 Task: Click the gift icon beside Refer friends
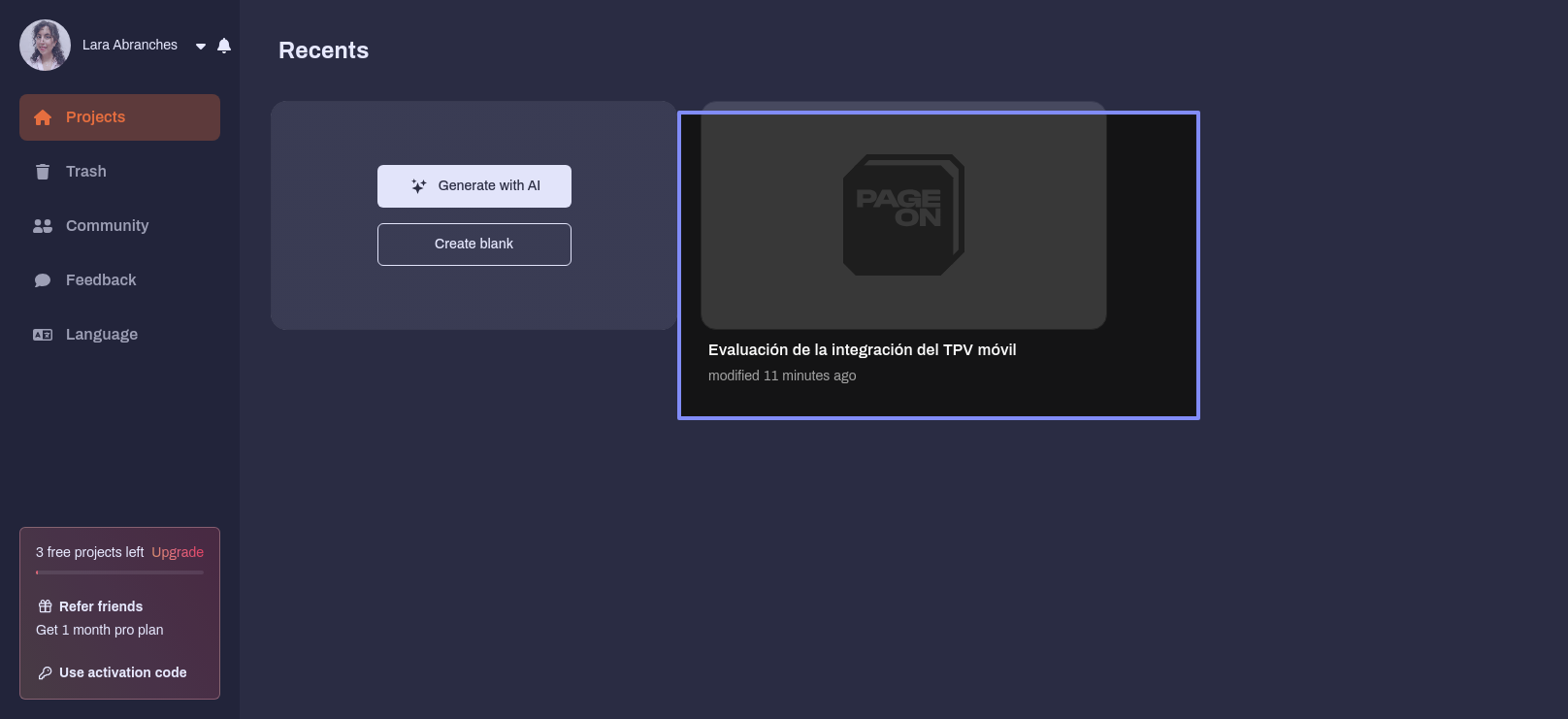(x=45, y=606)
